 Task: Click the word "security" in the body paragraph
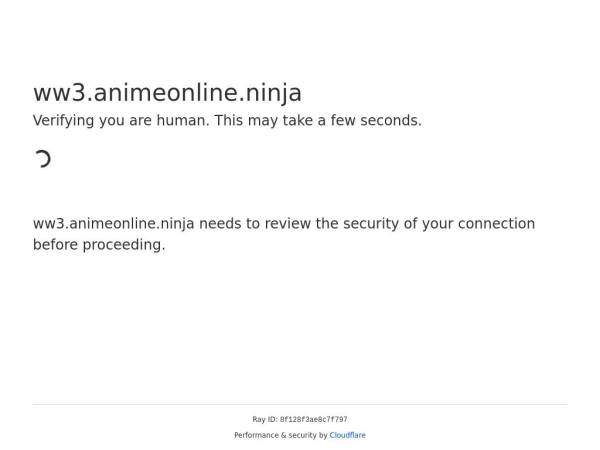[371, 224]
